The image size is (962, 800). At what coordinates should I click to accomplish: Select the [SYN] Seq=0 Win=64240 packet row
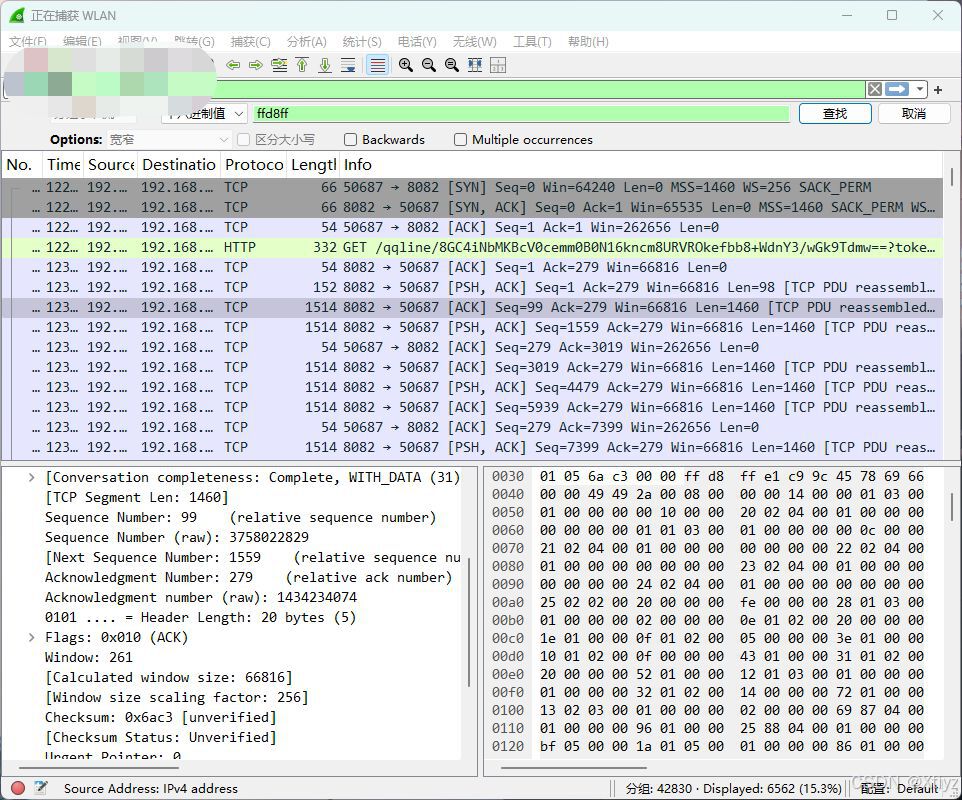pyautogui.click(x=472, y=187)
